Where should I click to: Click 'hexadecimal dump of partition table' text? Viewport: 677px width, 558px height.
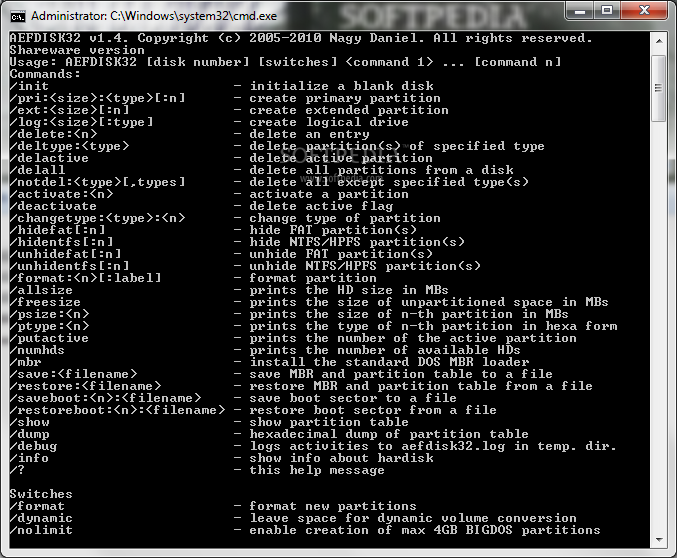389,434
